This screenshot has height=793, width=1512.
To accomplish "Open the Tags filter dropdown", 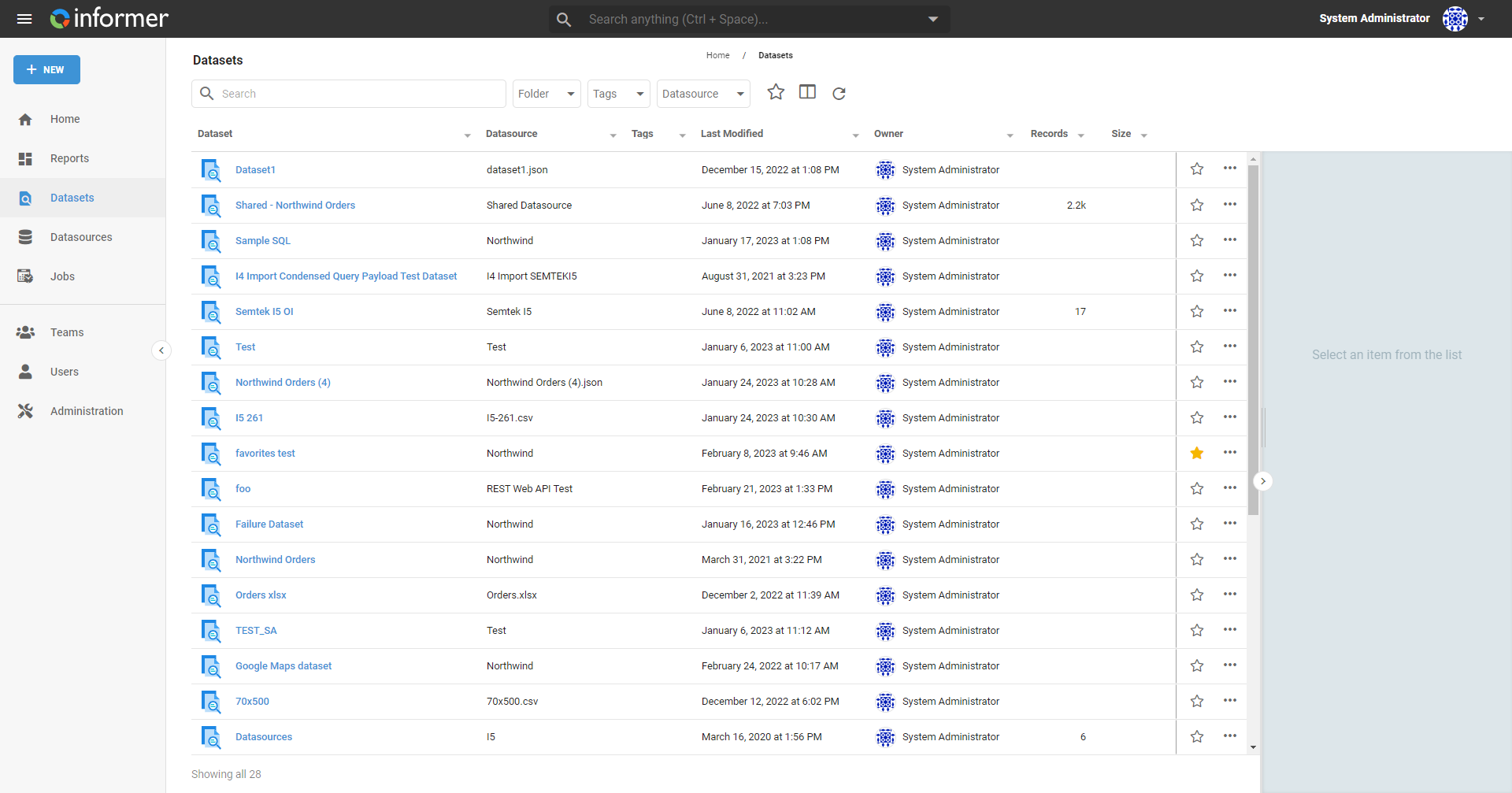I will 619,94.
